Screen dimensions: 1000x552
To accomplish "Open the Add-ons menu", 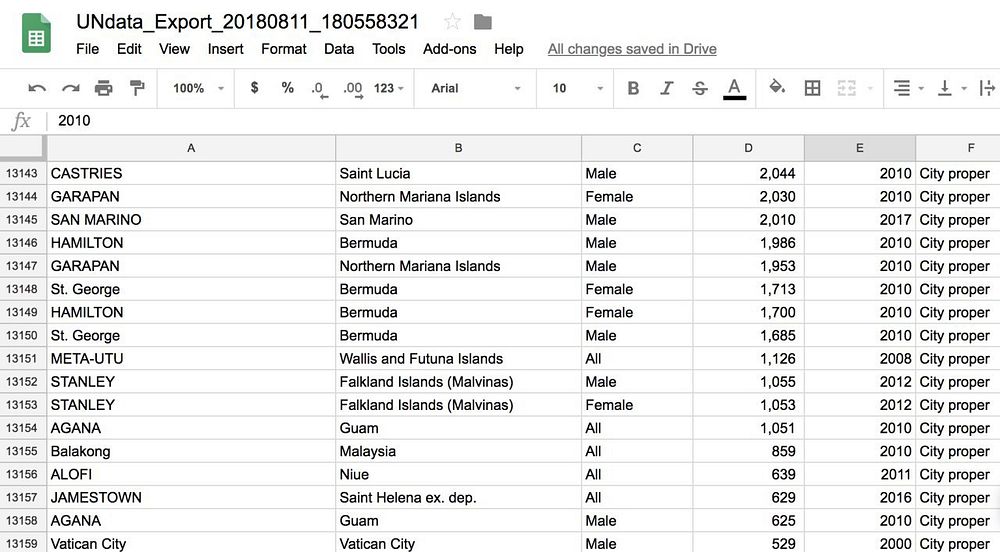I will point(450,49).
